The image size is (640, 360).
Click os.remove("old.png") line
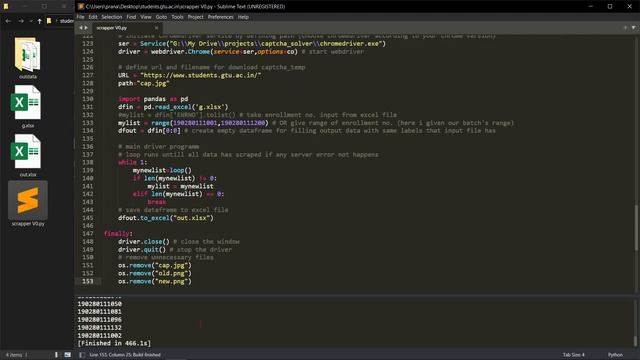[x=155, y=273]
